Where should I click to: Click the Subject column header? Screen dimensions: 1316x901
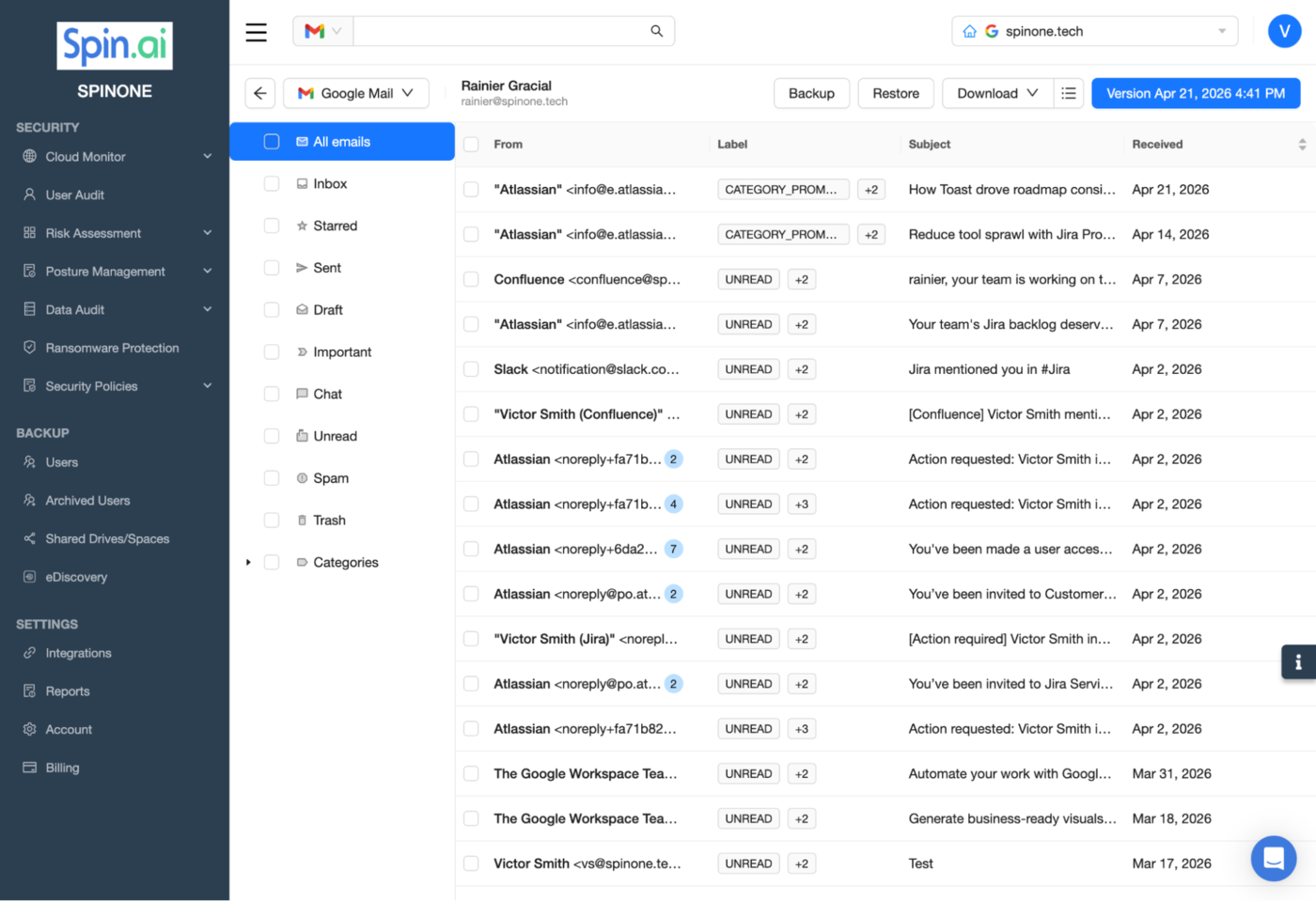click(929, 145)
